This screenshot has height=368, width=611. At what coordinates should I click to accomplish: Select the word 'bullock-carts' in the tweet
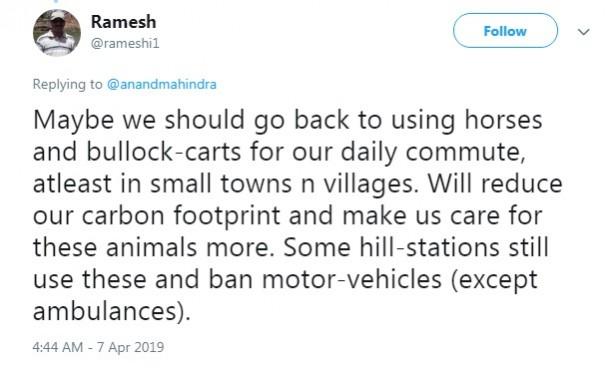(x=164, y=151)
